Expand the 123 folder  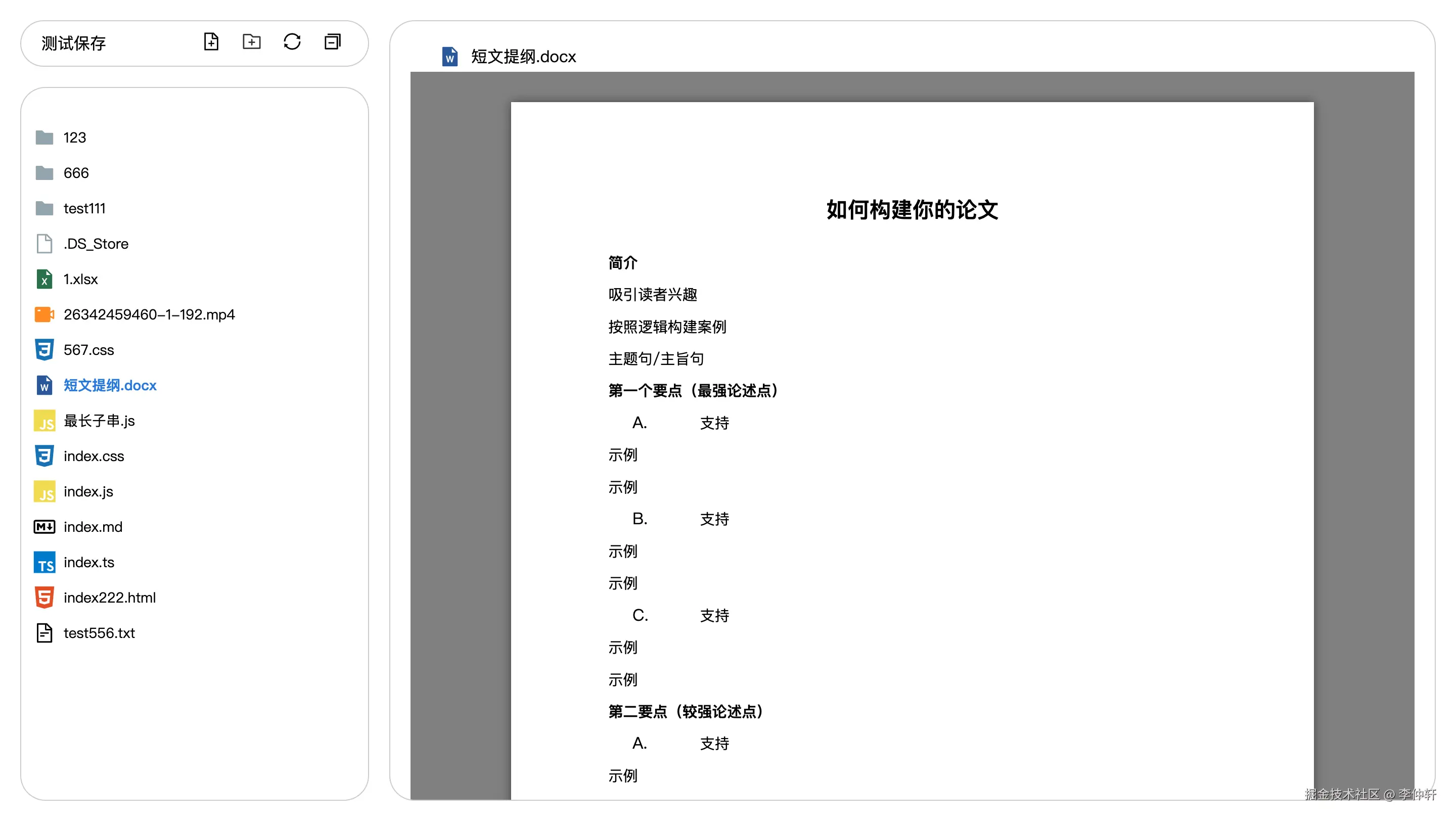pyautogui.click(x=75, y=138)
